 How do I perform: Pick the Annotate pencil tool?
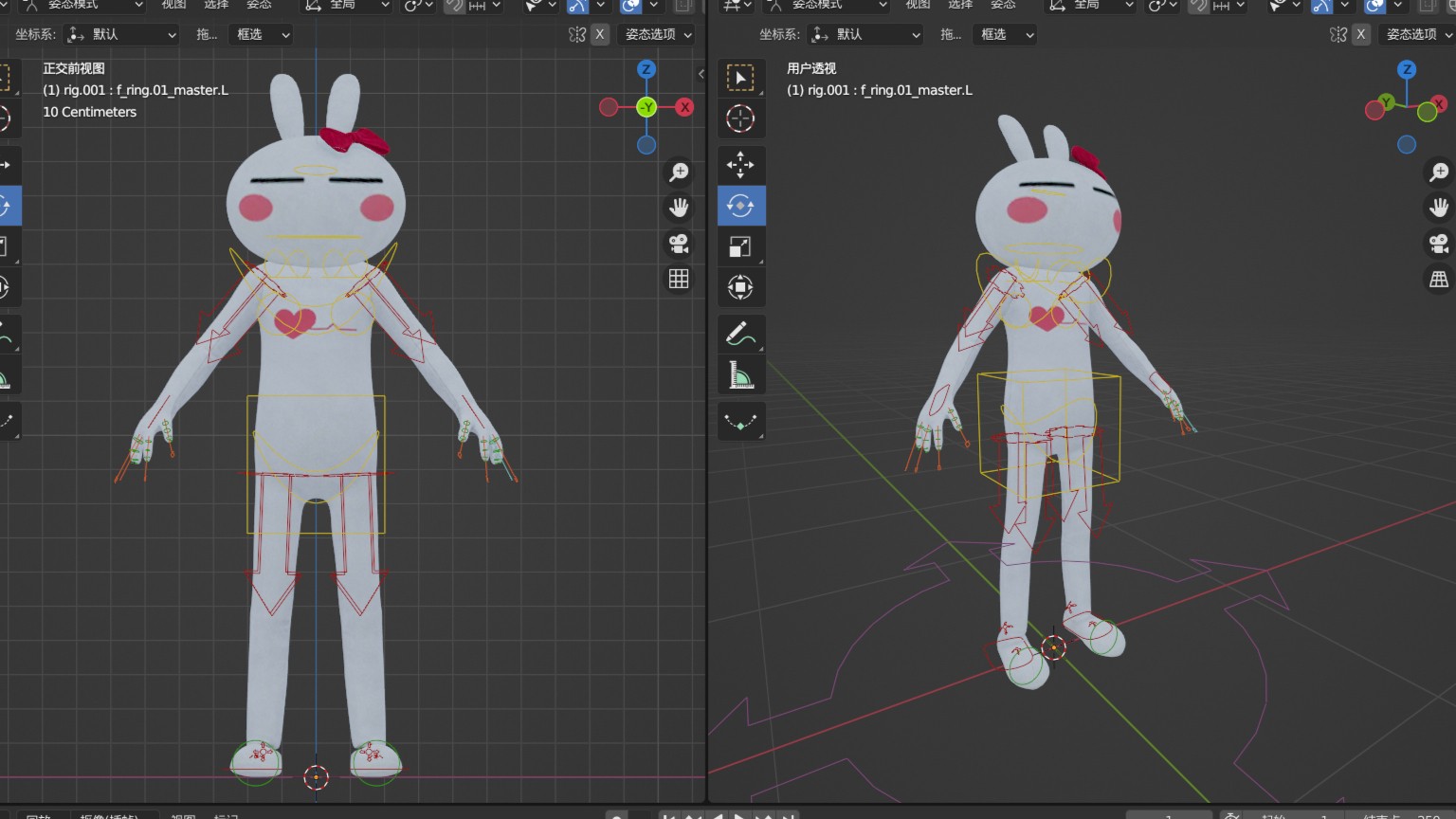[x=740, y=334]
